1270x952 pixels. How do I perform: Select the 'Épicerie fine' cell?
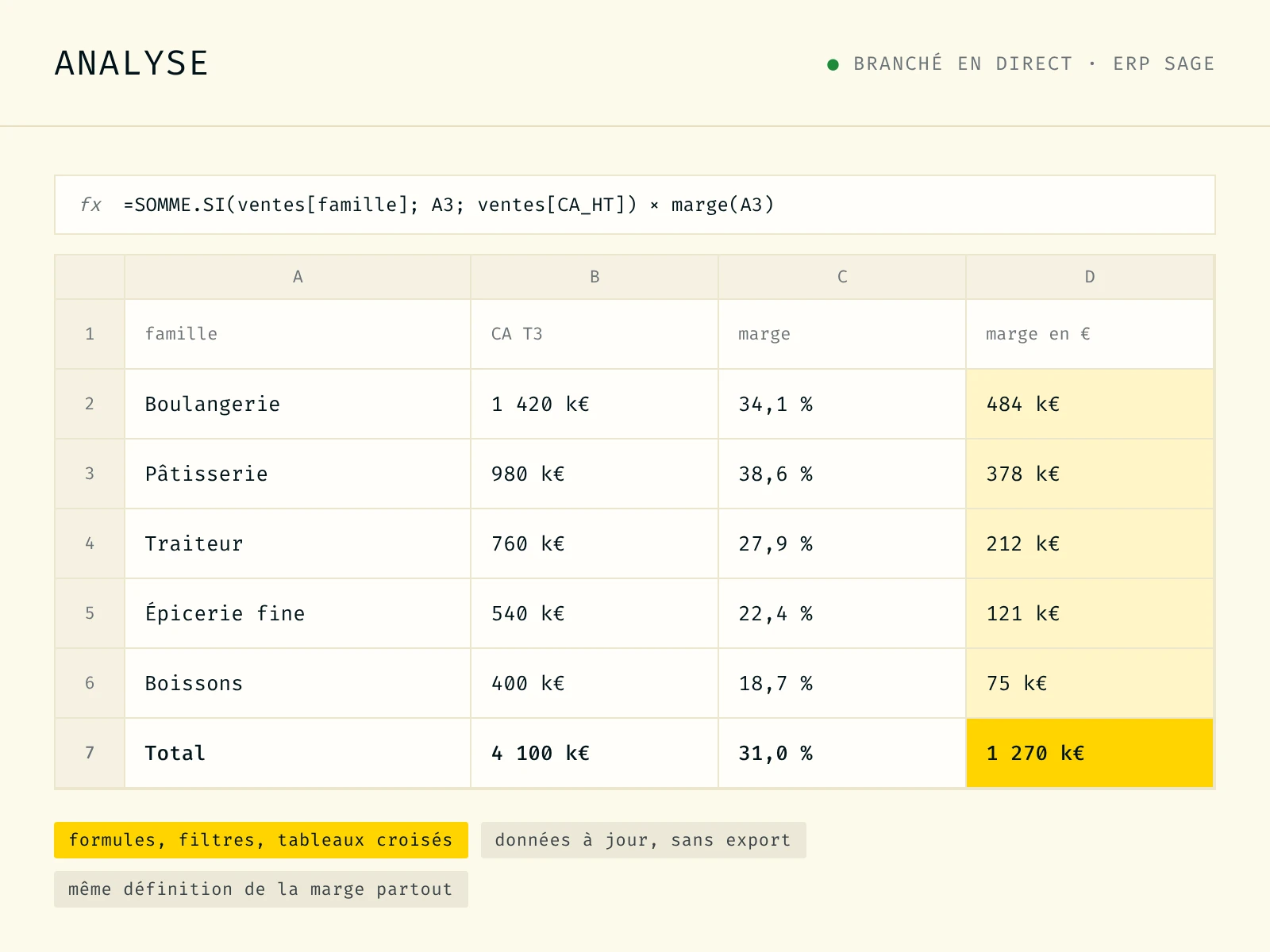point(298,613)
